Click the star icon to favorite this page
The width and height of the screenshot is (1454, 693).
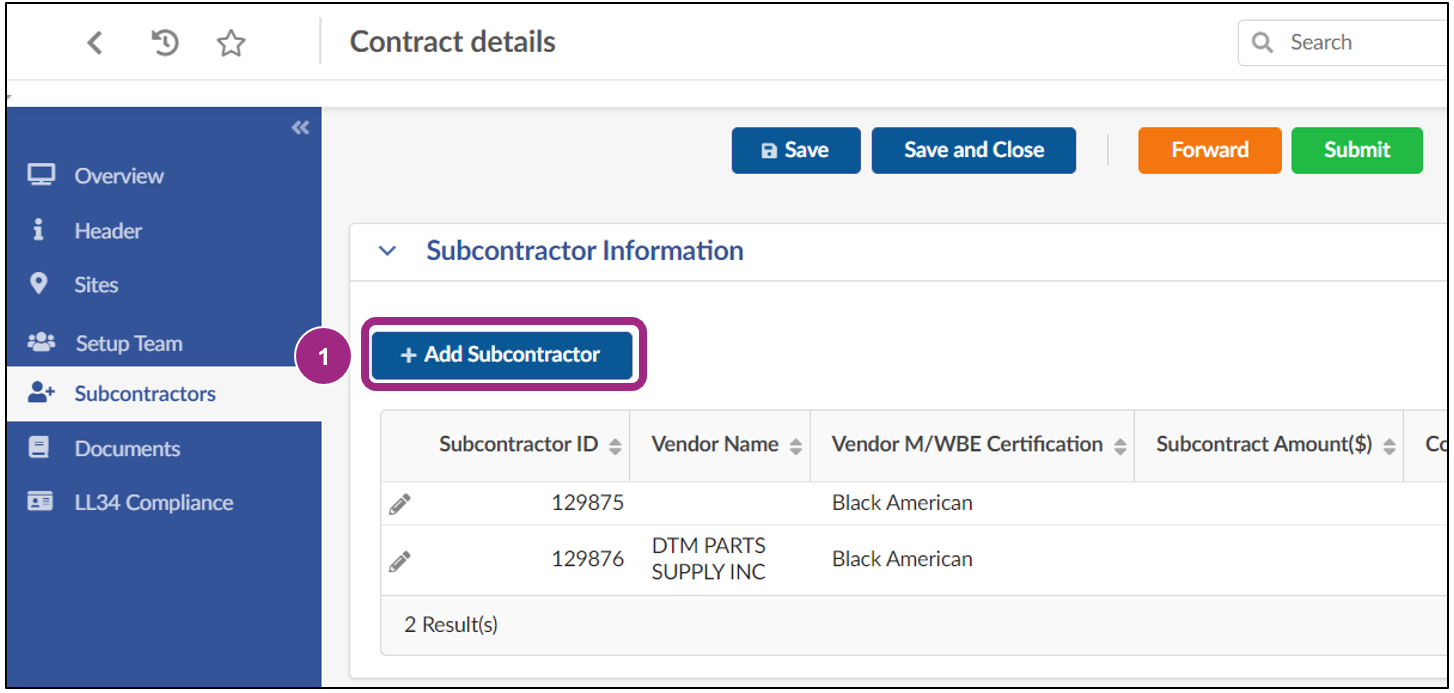231,42
